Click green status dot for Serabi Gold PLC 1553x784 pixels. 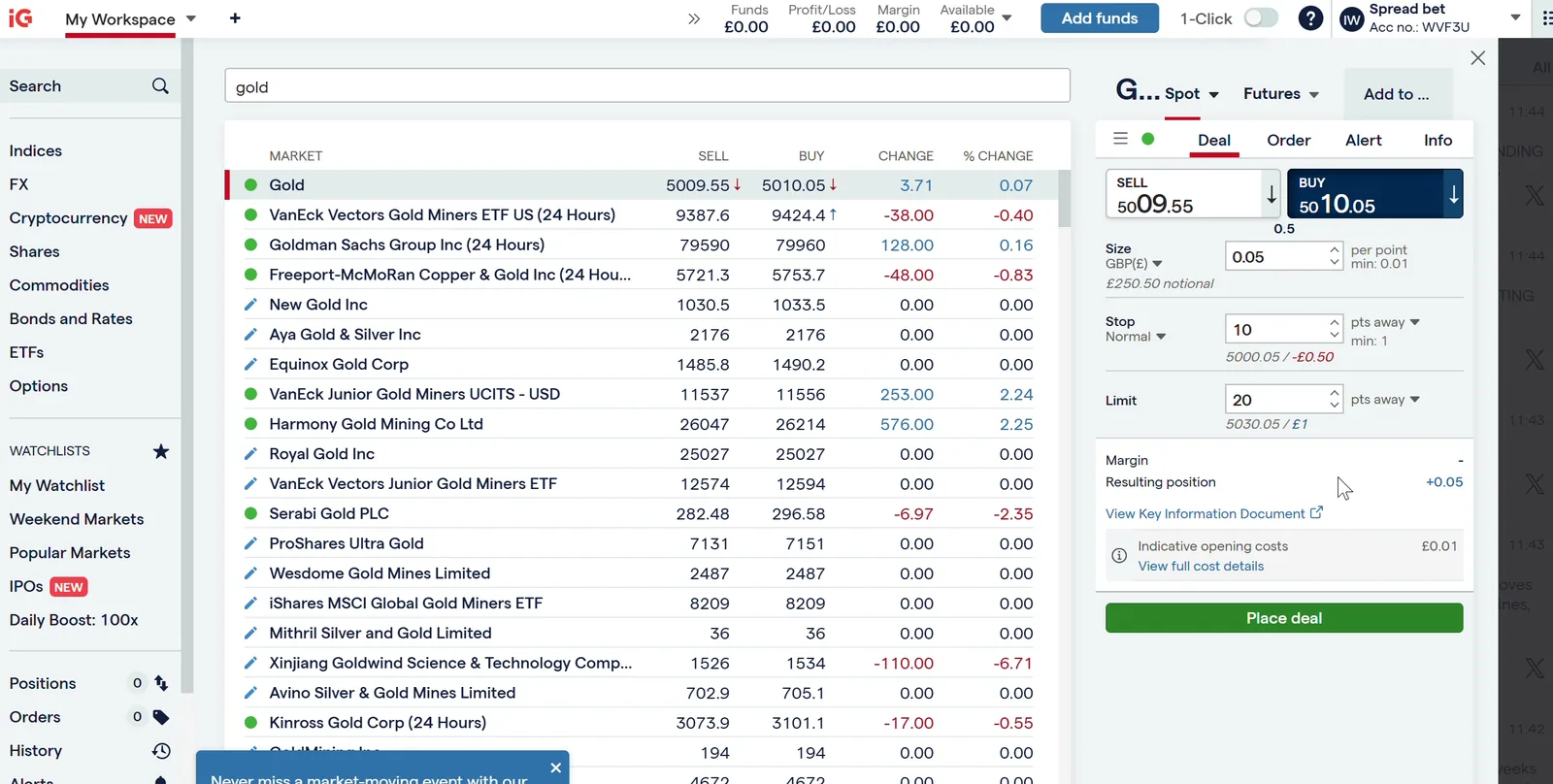tap(250, 513)
